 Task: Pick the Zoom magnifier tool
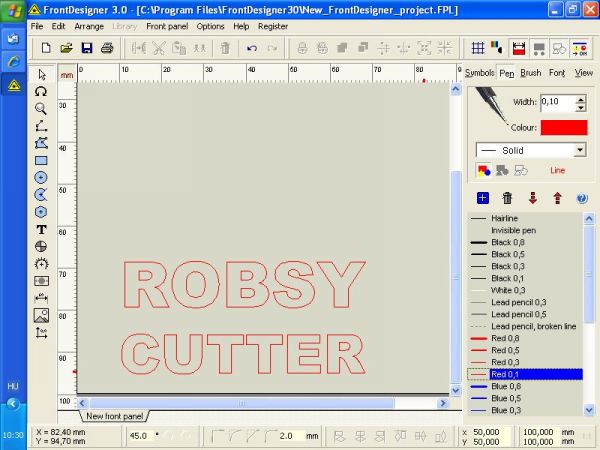(x=41, y=108)
